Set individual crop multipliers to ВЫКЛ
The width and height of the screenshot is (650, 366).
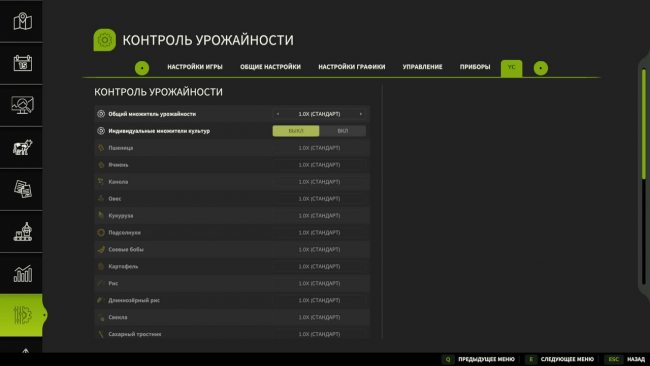pyautogui.click(x=296, y=131)
